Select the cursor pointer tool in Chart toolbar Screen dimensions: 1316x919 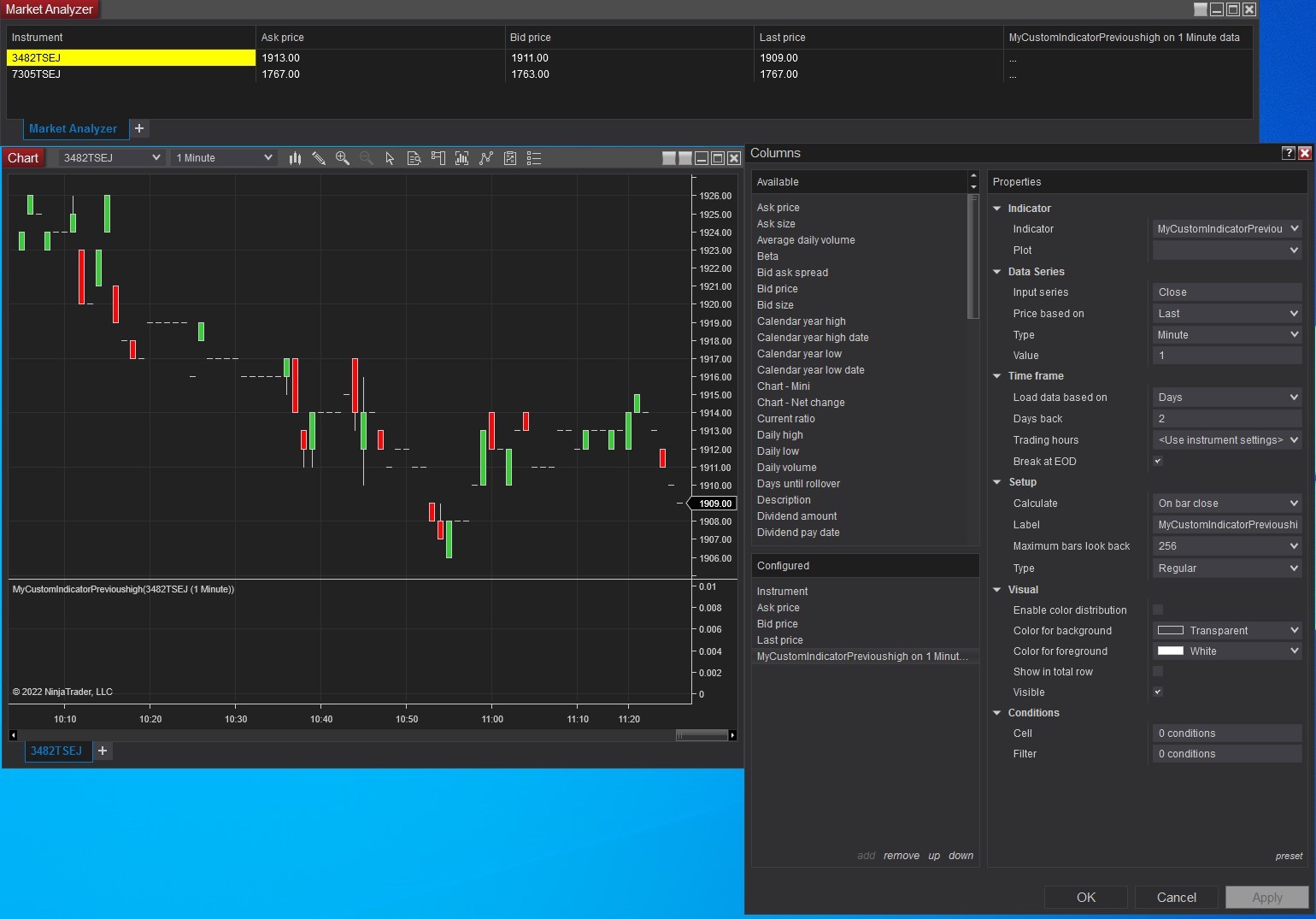391,158
